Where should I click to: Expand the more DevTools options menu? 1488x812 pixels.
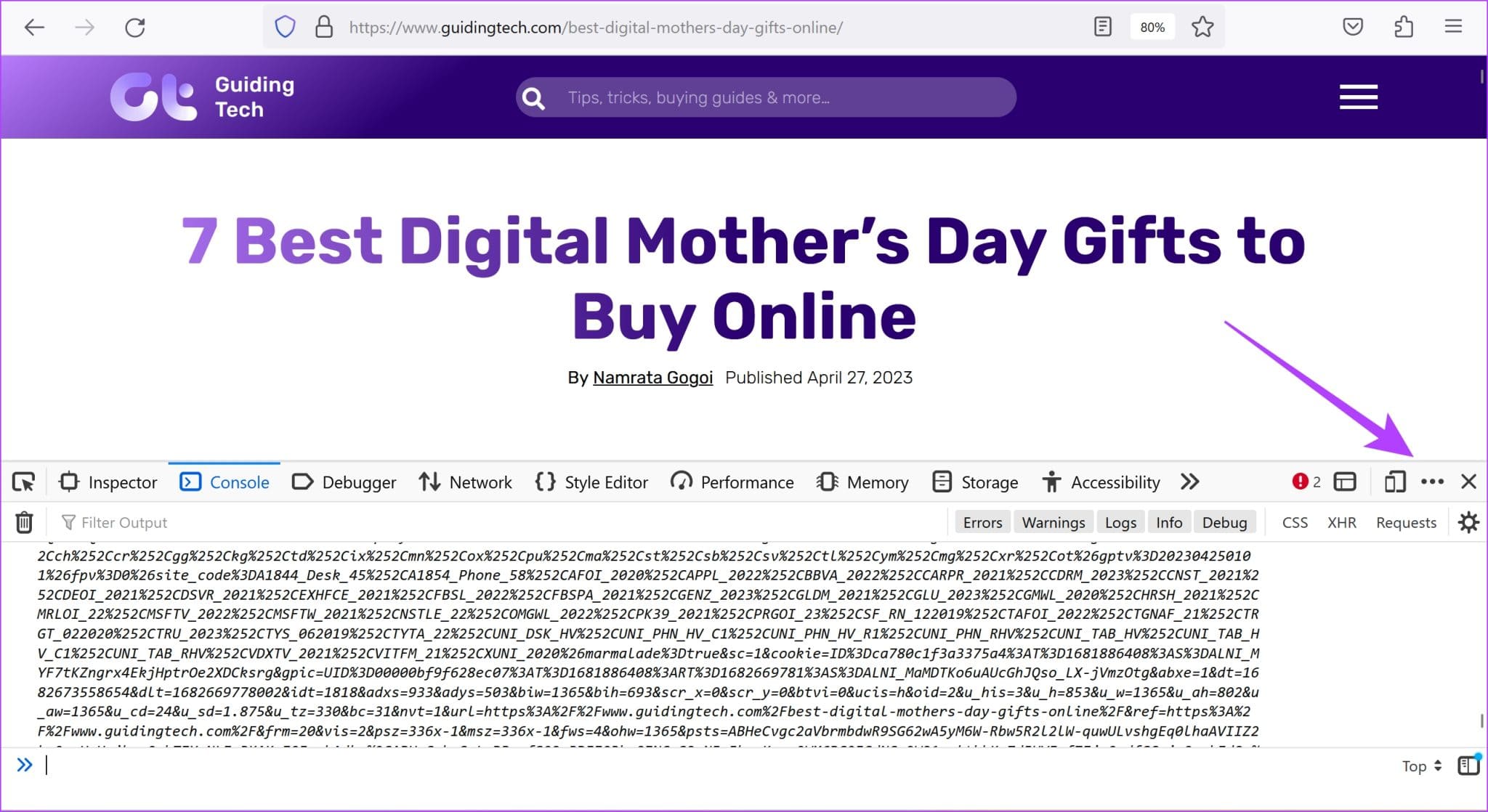[1431, 481]
